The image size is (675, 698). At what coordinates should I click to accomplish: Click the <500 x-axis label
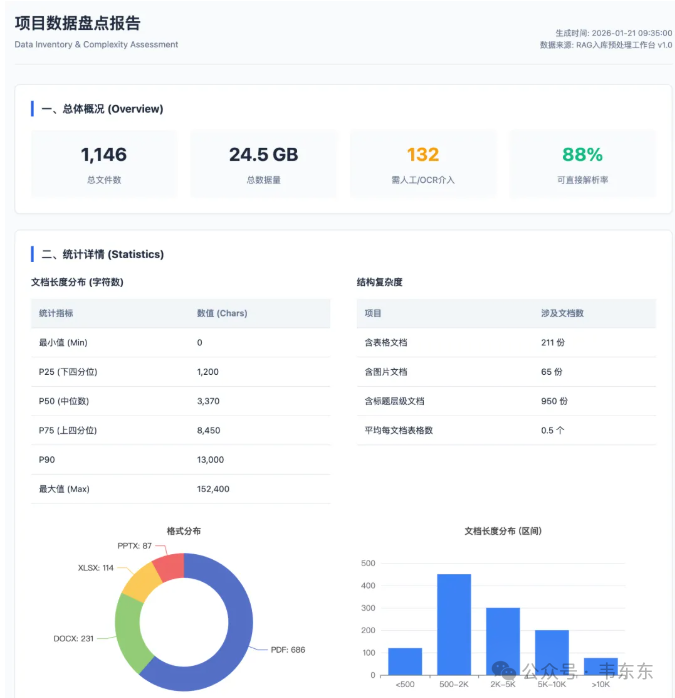(405, 684)
